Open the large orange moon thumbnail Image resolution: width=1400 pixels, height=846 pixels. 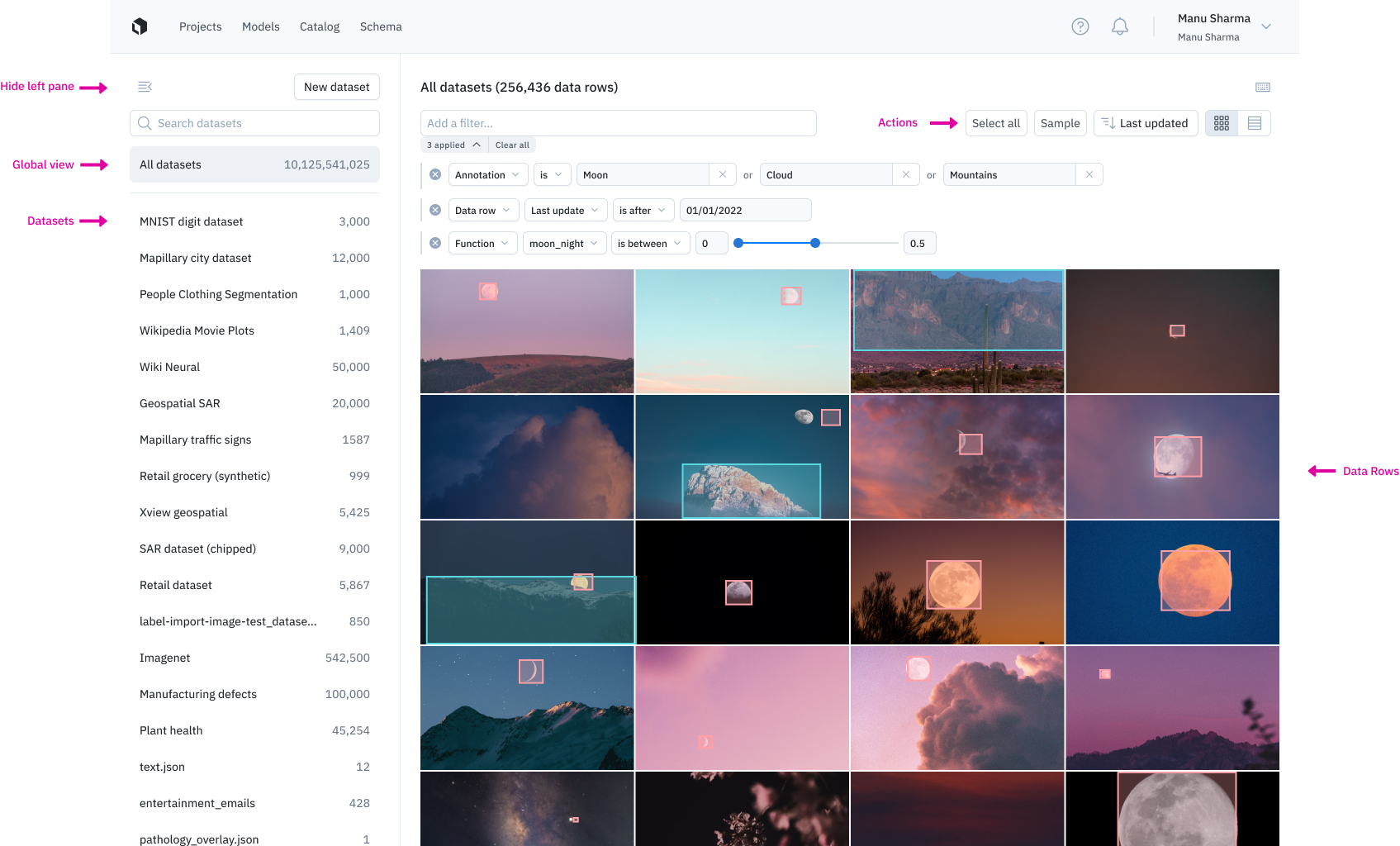1173,582
